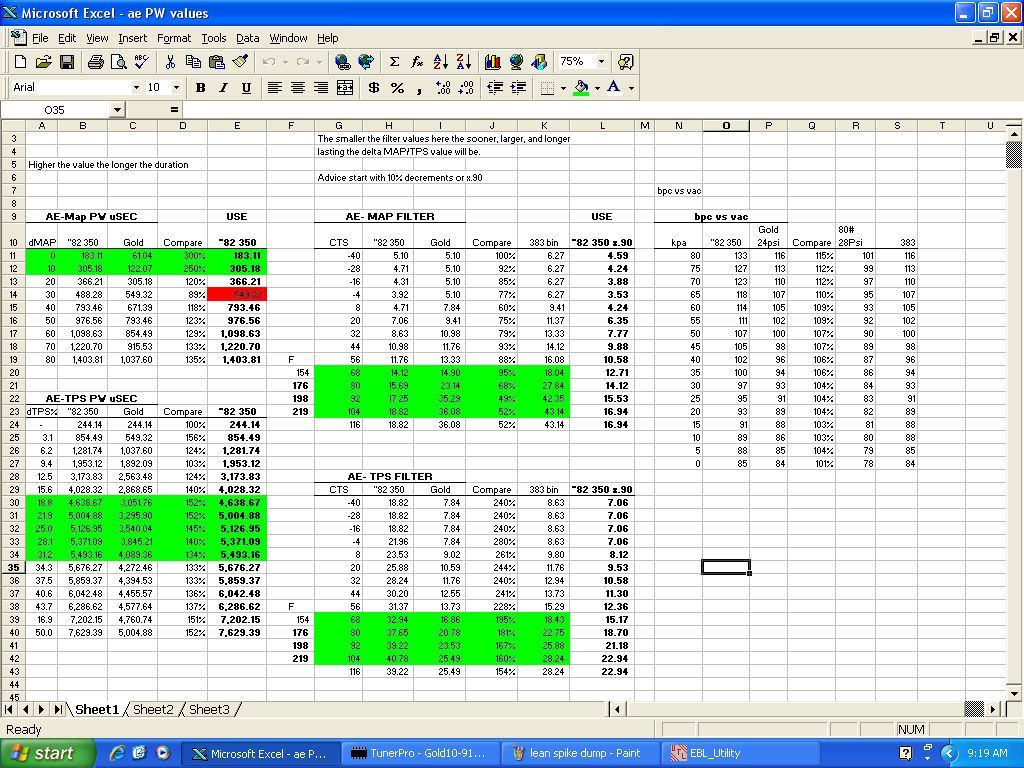
Task: Click the Fill Color paint bucket swatch
Action: [581, 88]
